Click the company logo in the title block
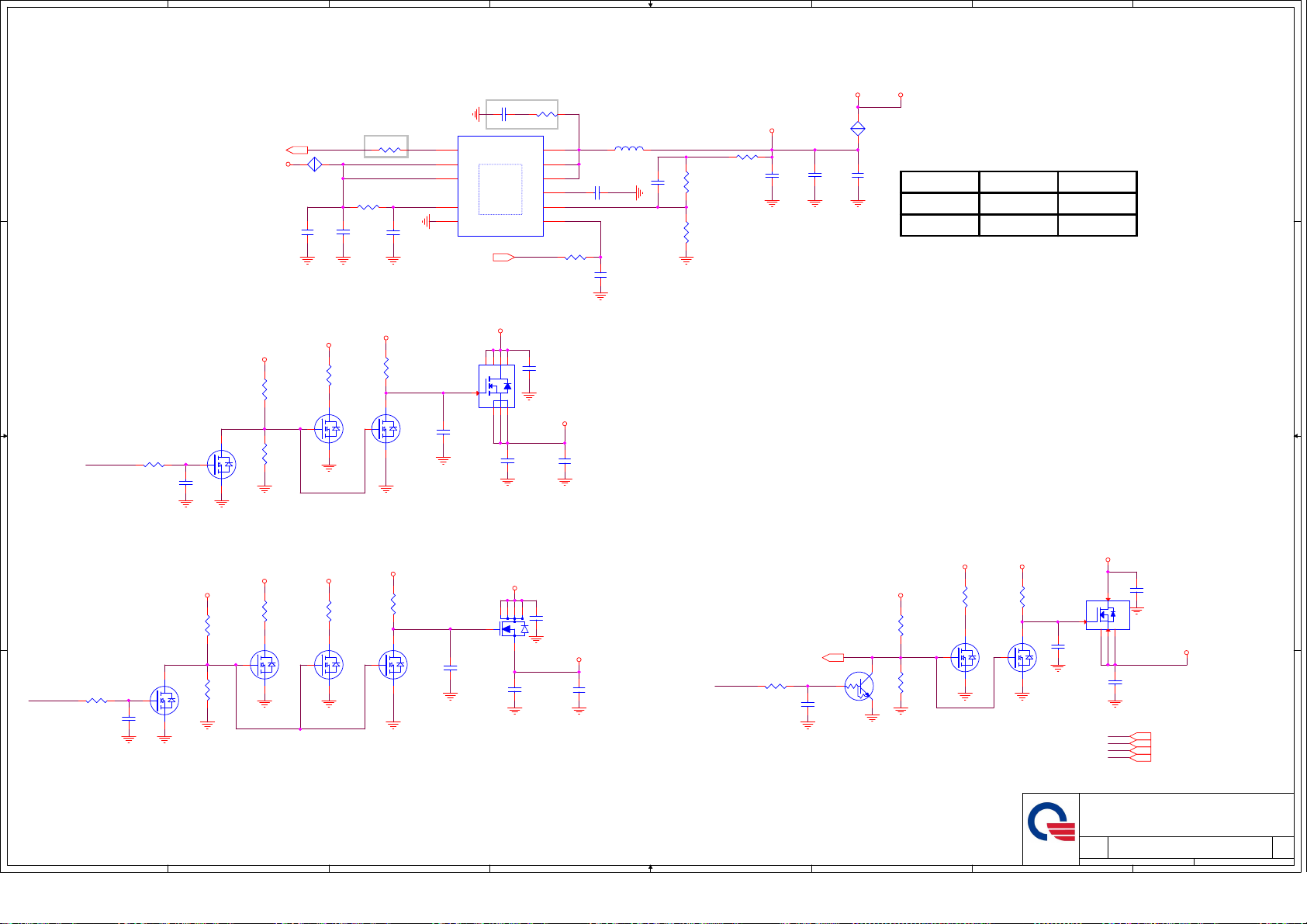This screenshot has height=924, width=1307. pyautogui.click(x=1051, y=823)
